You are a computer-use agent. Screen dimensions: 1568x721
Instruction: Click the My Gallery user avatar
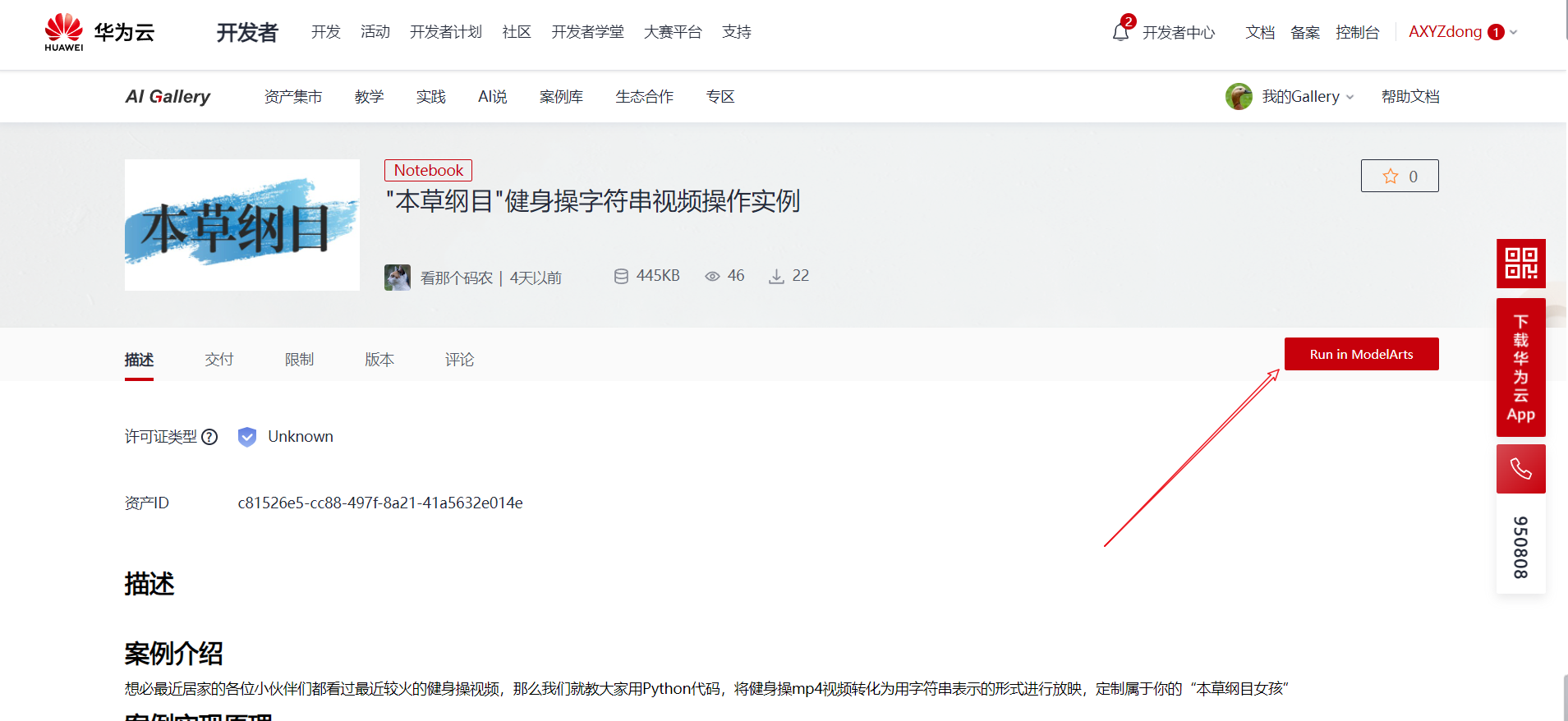click(x=1239, y=97)
